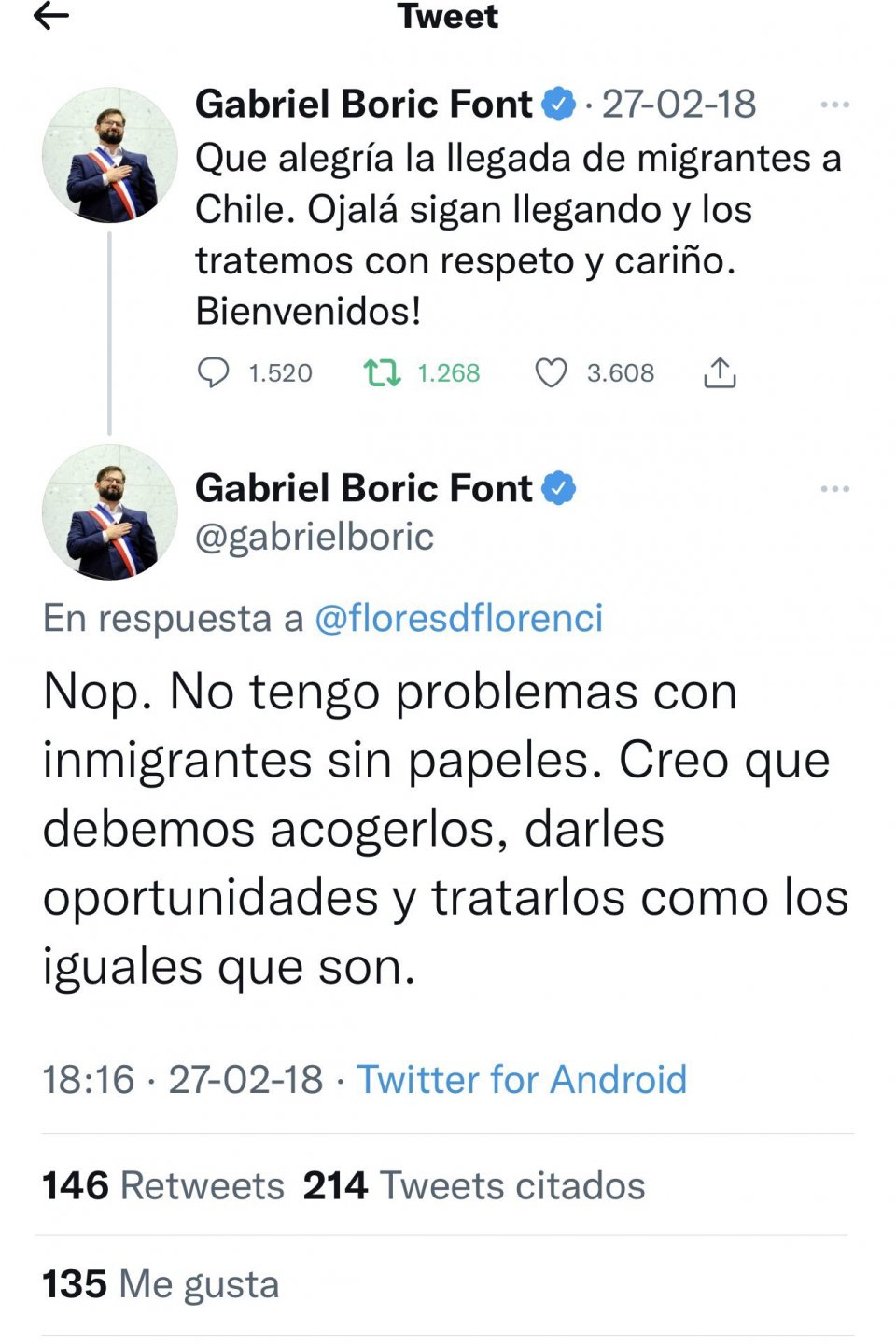This screenshot has width=896, height=1344.
Task: Open three-dot menu on reply tweet
Action: 834,489
